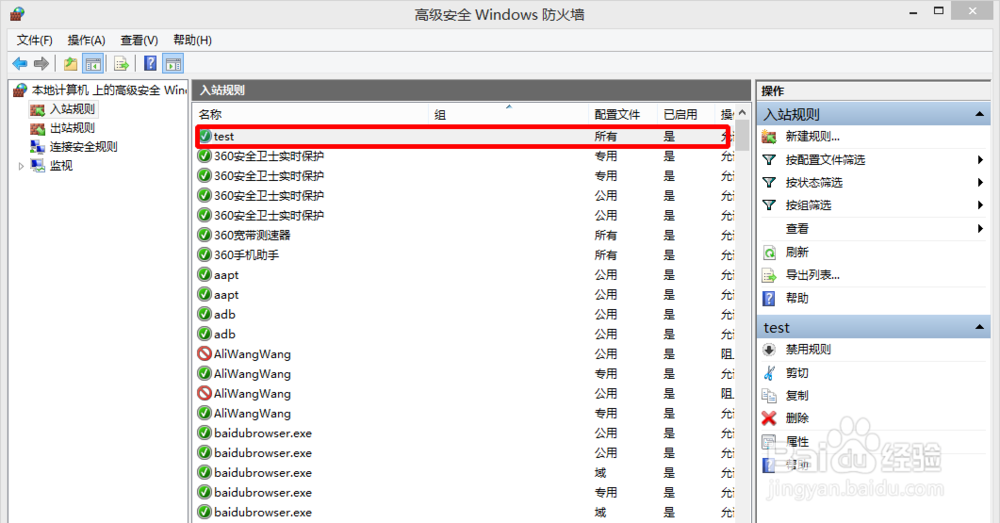
Task: Click the Export List (导出列表) icon
Action: (x=769, y=276)
